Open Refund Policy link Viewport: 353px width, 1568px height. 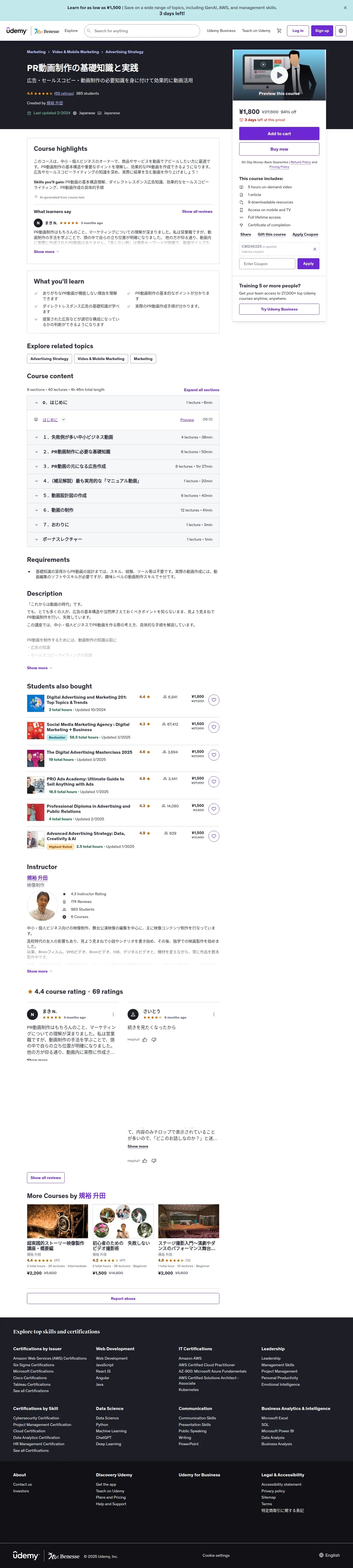pyautogui.click(x=300, y=162)
